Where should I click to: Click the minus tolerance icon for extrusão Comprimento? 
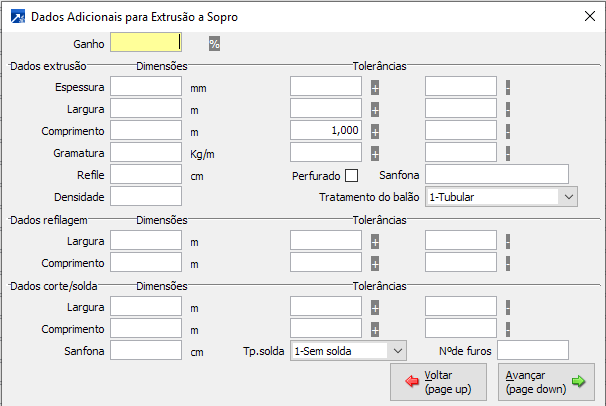[x=508, y=131]
